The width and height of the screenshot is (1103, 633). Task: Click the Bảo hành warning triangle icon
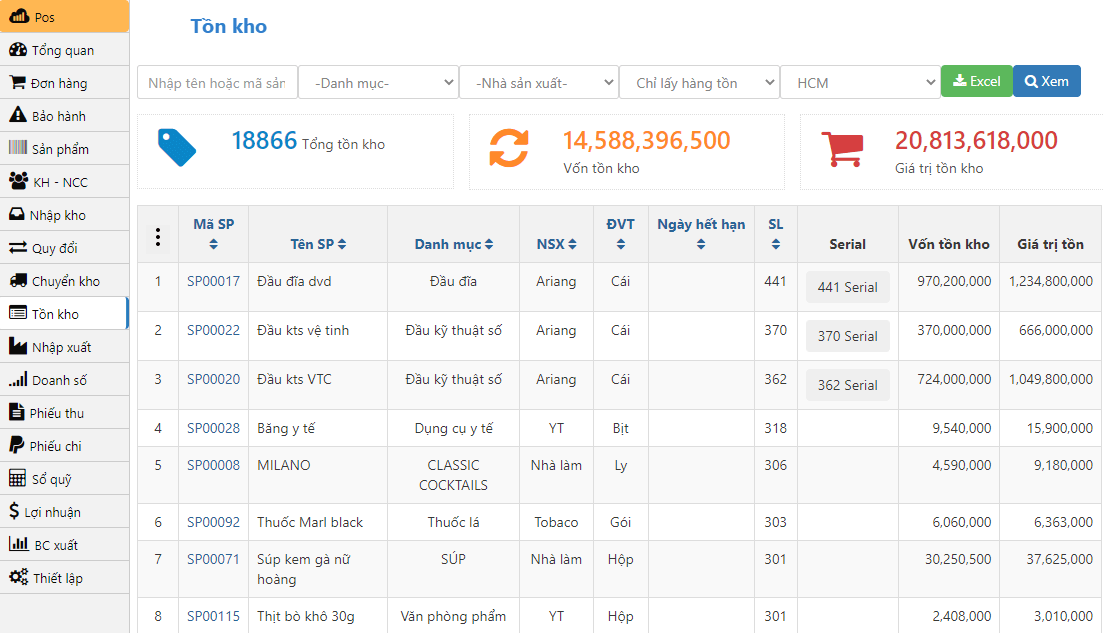[x=18, y=116]
